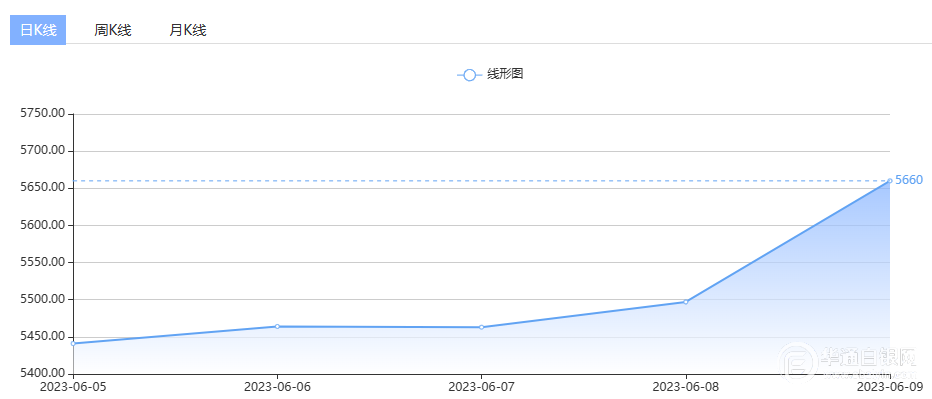Click the 2023-06-05 x-axis date label

(x=73, y=387)
